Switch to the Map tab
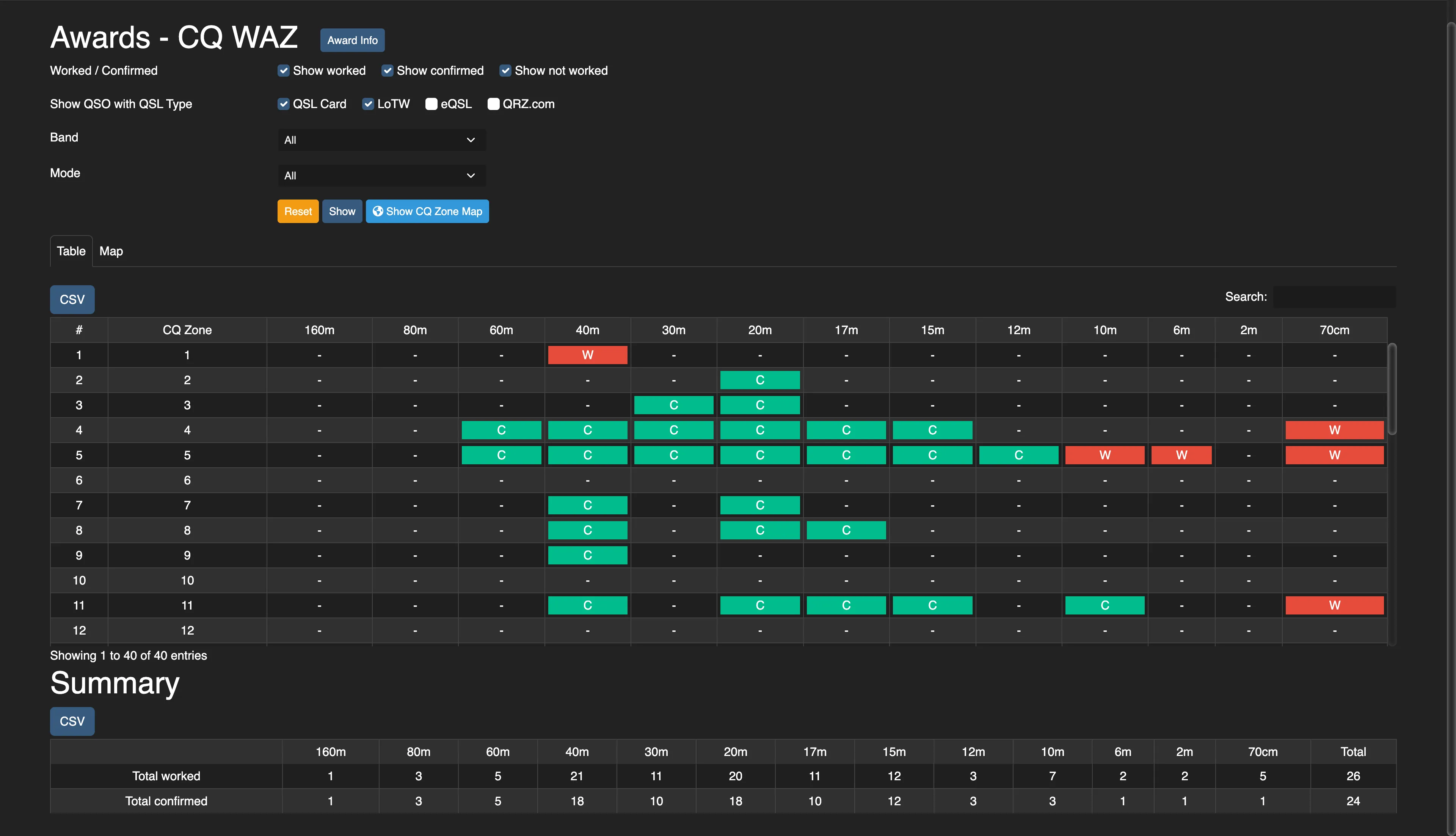This screenshot has height=836, width=1456. pyautogui.click(x=111, y=251)
